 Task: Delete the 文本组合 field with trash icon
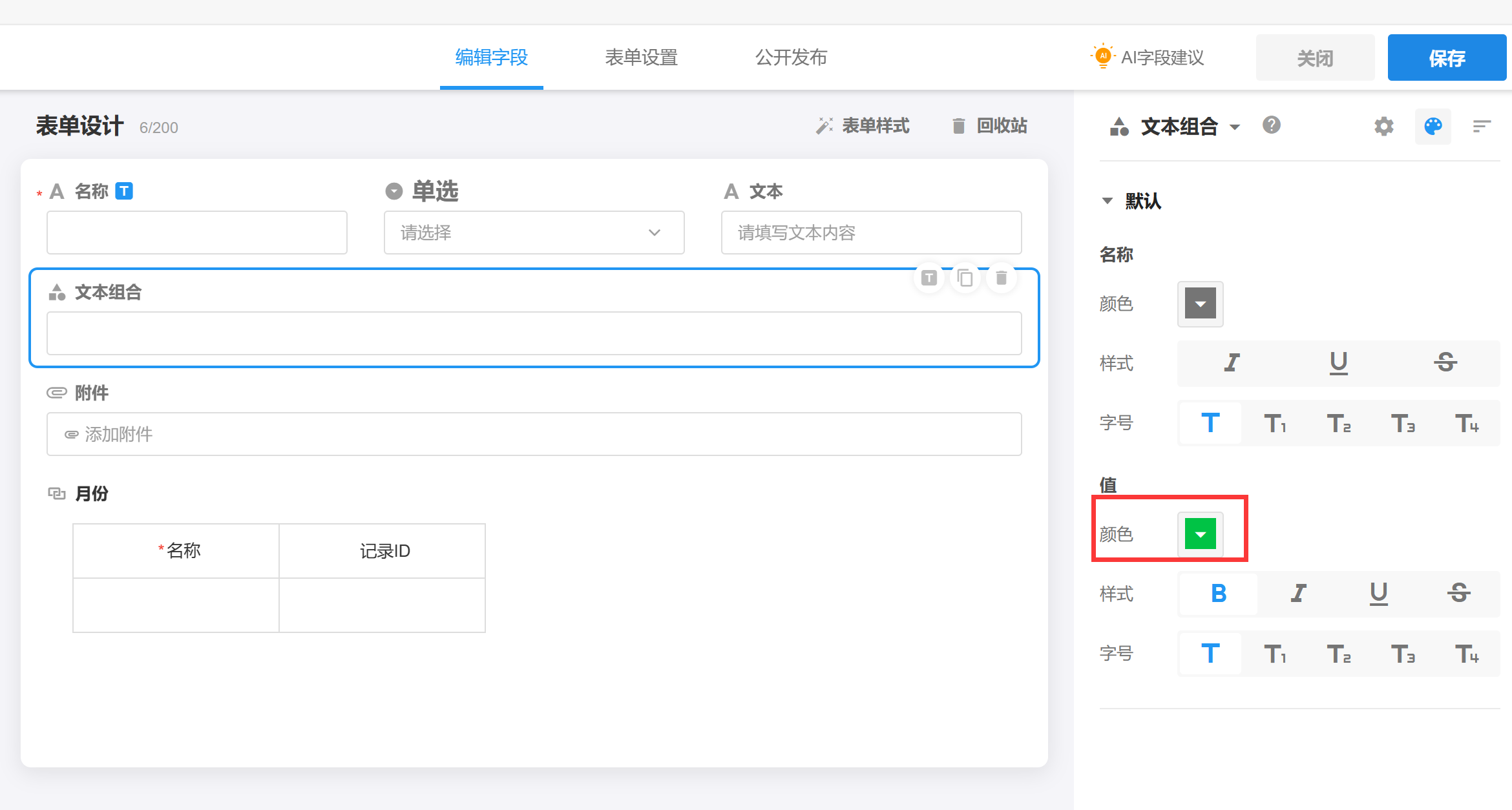point(1001,278)
